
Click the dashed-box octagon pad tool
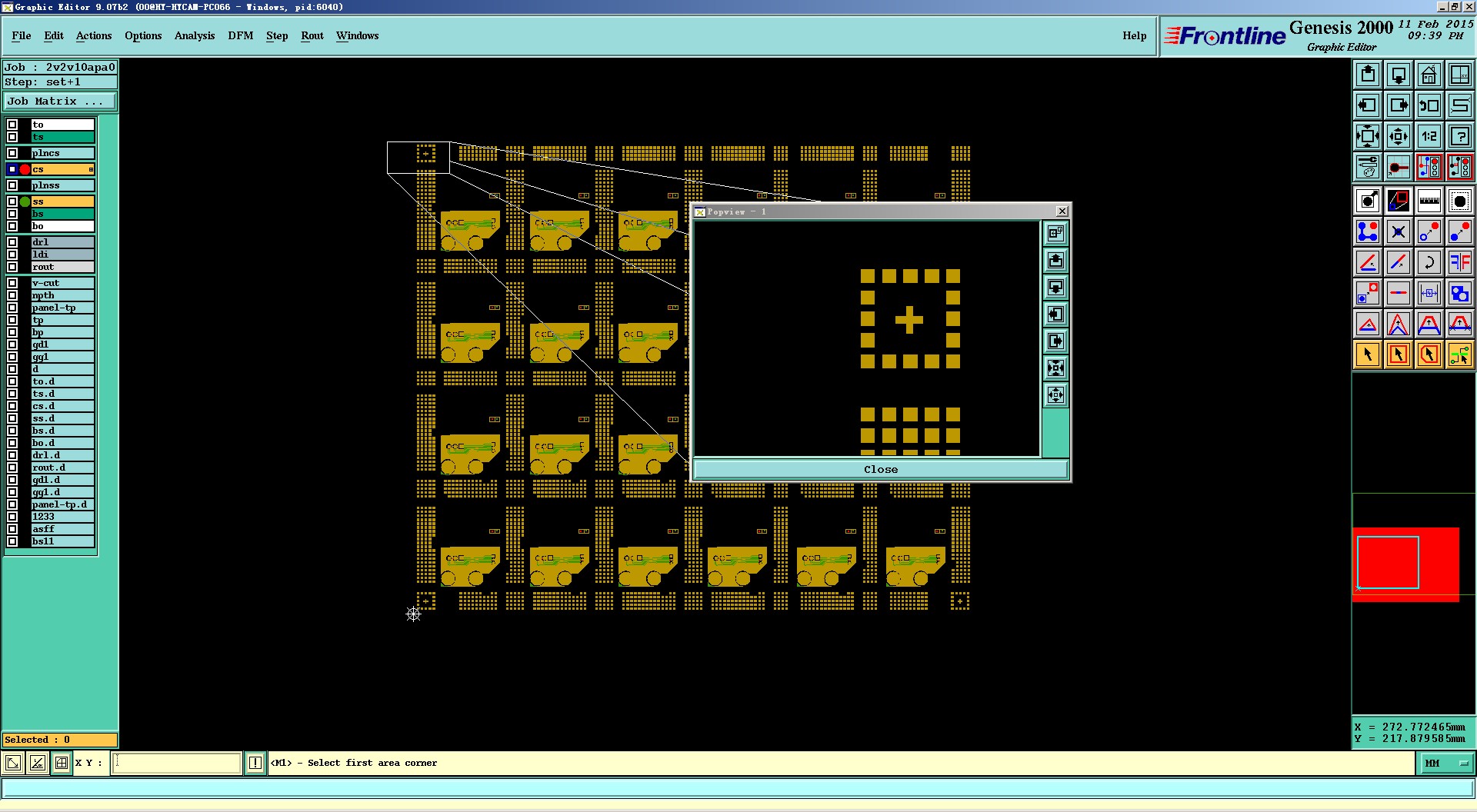tap(1460, 201)
